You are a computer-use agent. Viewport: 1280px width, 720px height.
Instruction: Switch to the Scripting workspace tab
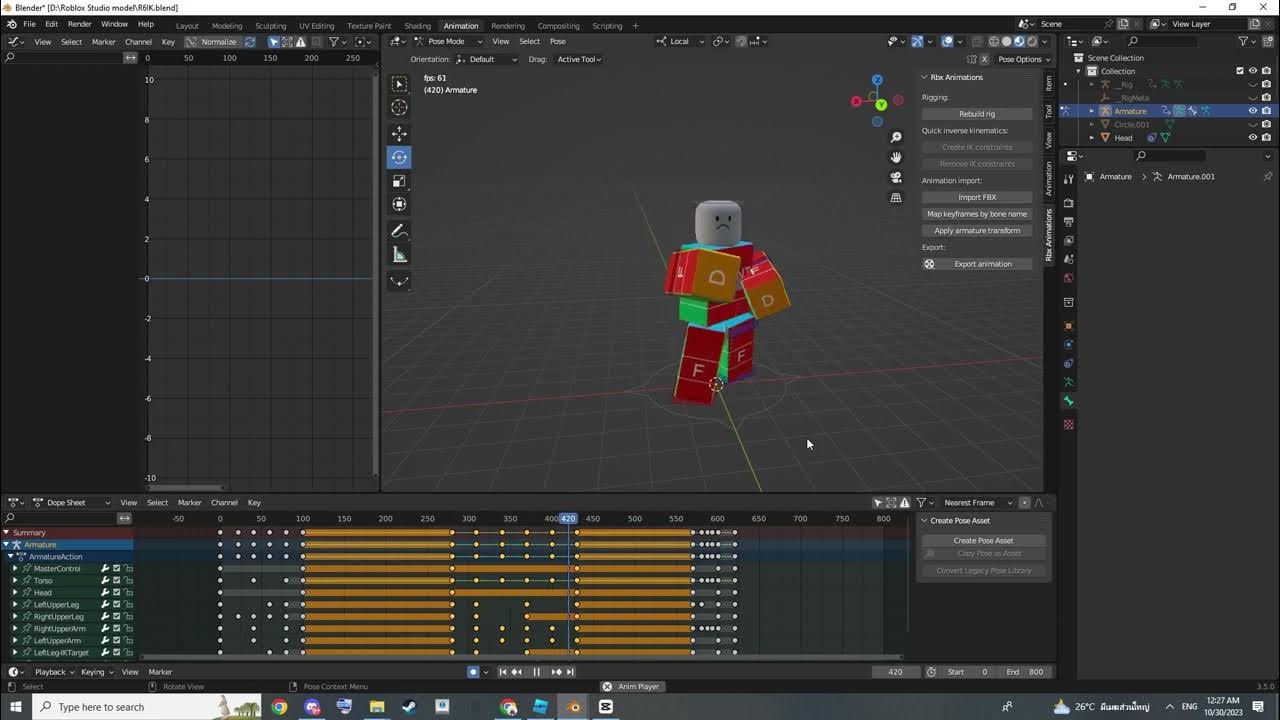pyautogui.click(x=607, y=26)
